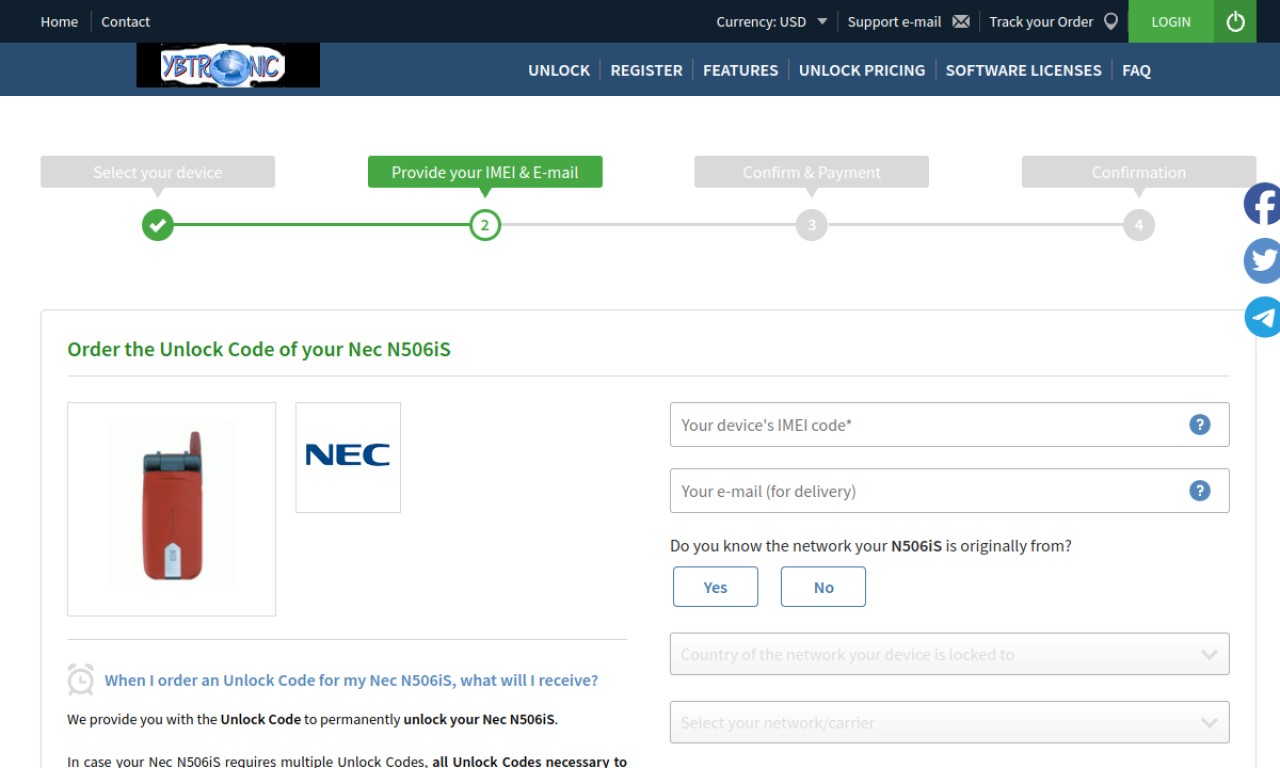Click the NEC brand logo
This screenshot has width=1280, height=768.
(x=348, y=457)
